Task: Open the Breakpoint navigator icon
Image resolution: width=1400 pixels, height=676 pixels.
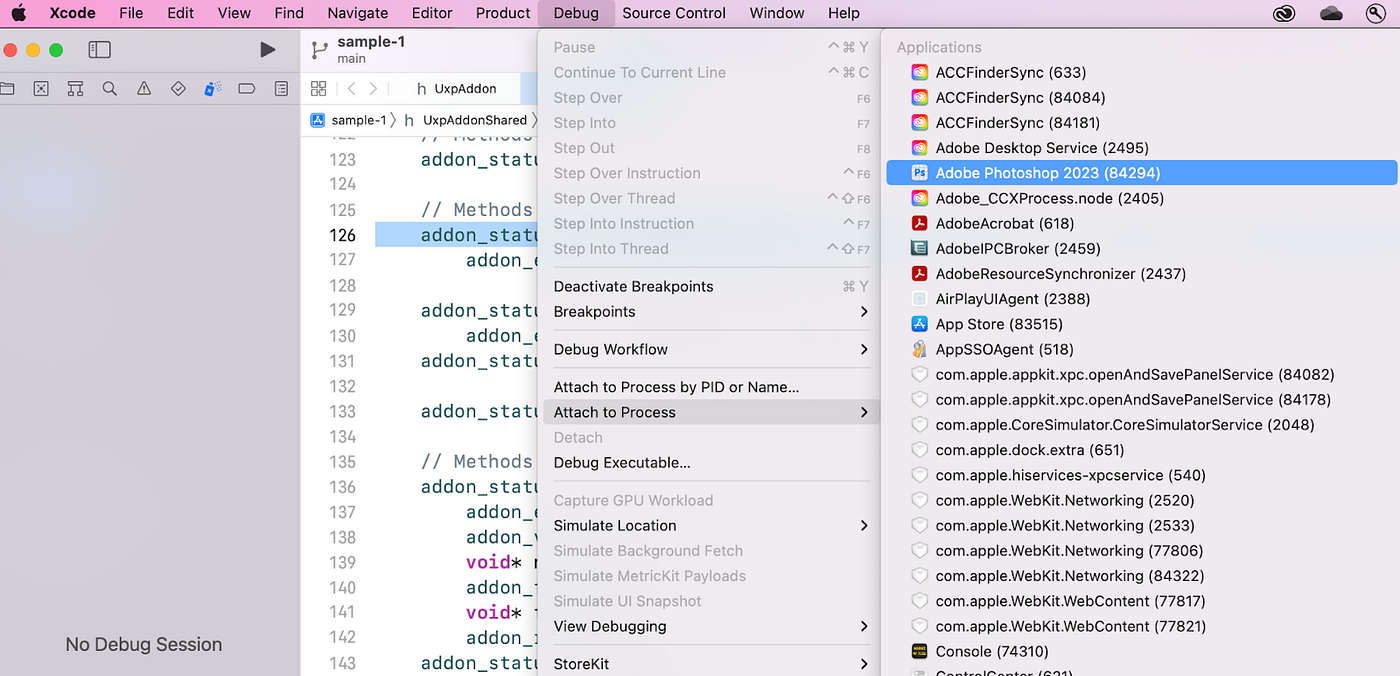Action: point(247,89)
